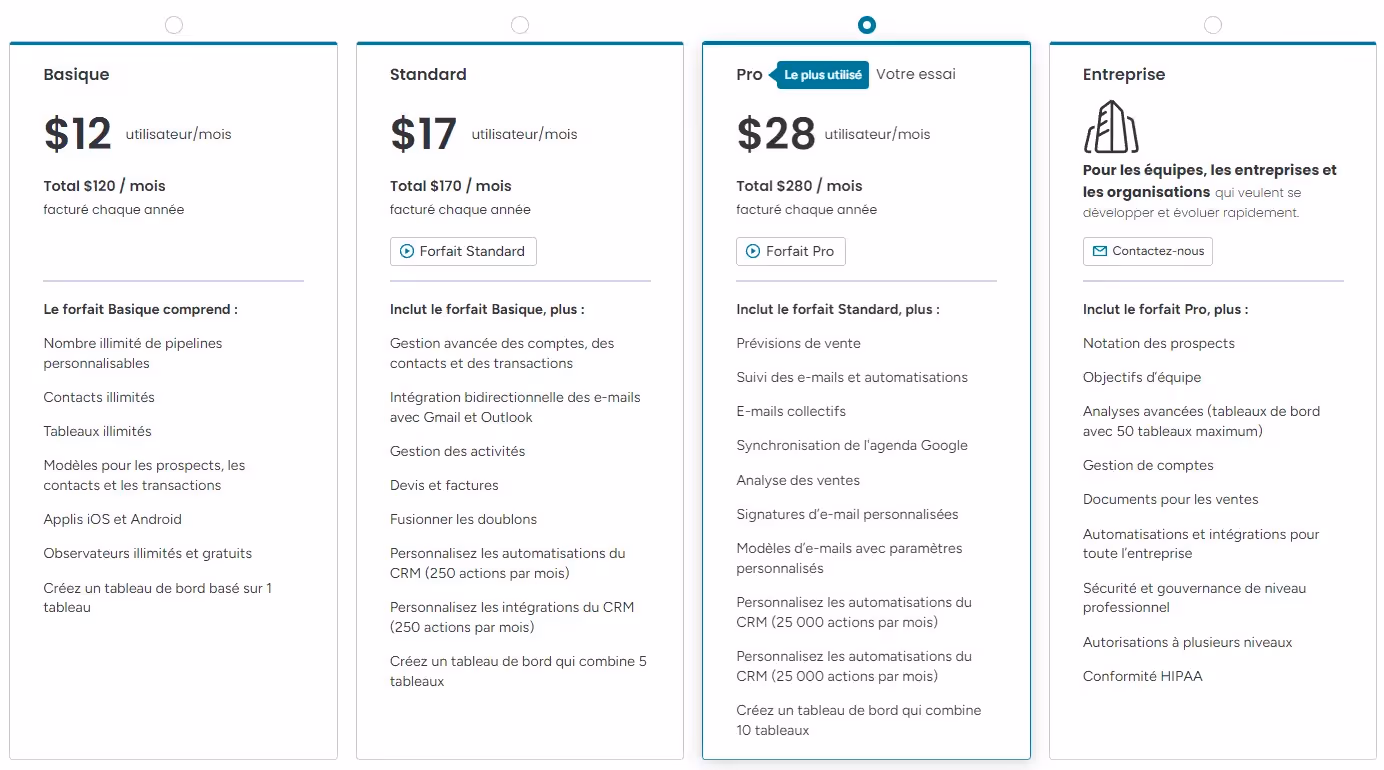1384x770 pixels.
Task: Click 'Prévisions de vente' feature text
Action: click(798, 344)
